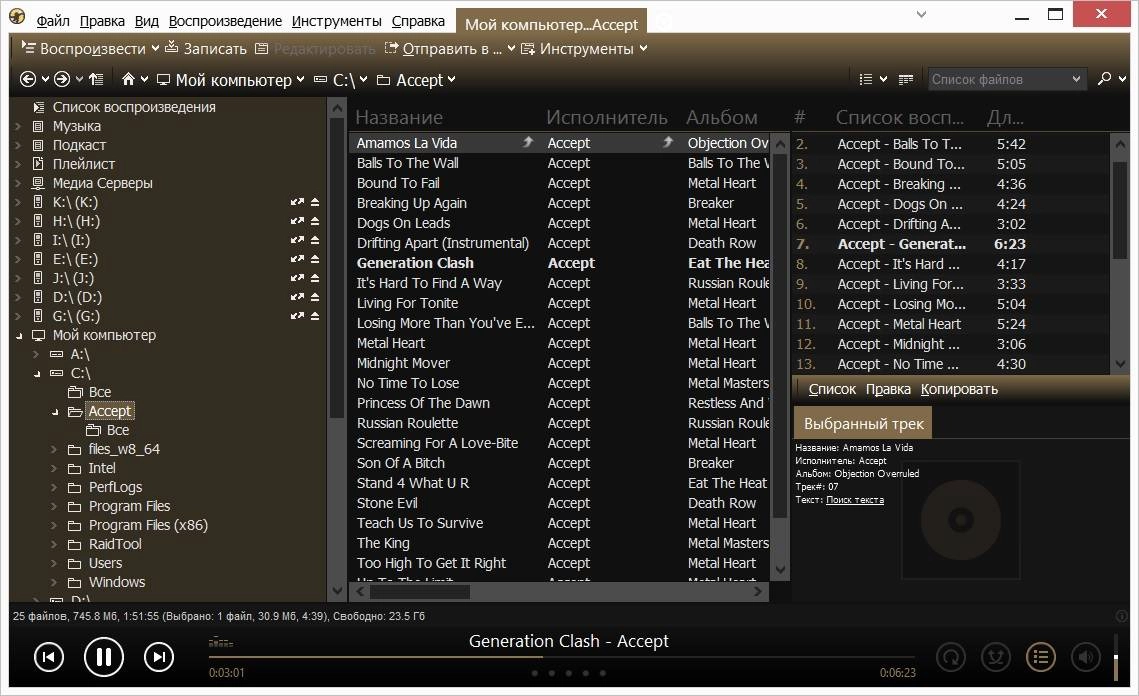Viewport: 1139px width, 696px height.
Task: Select Список воспроизведения in the tree
Action: (134, 107)
